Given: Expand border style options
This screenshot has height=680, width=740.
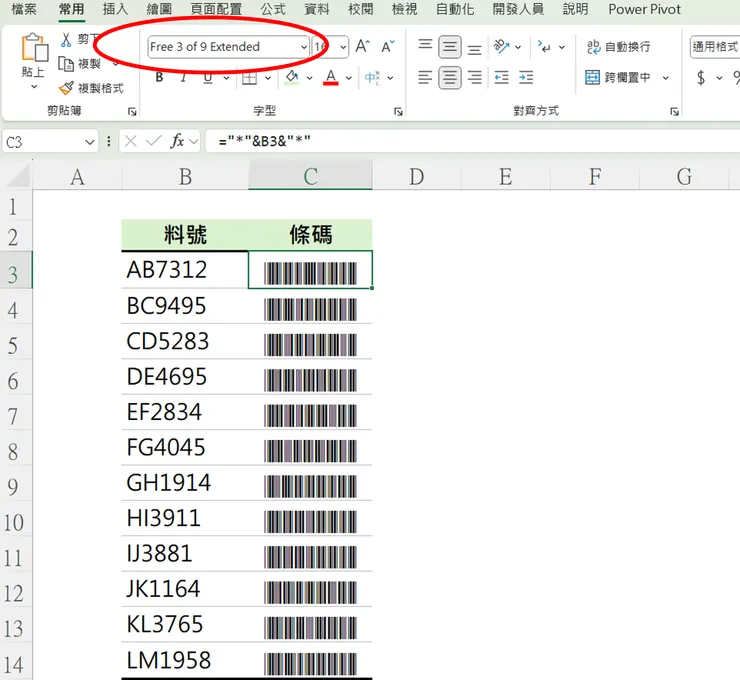Looking at the screenshot, I should (268, 78).
